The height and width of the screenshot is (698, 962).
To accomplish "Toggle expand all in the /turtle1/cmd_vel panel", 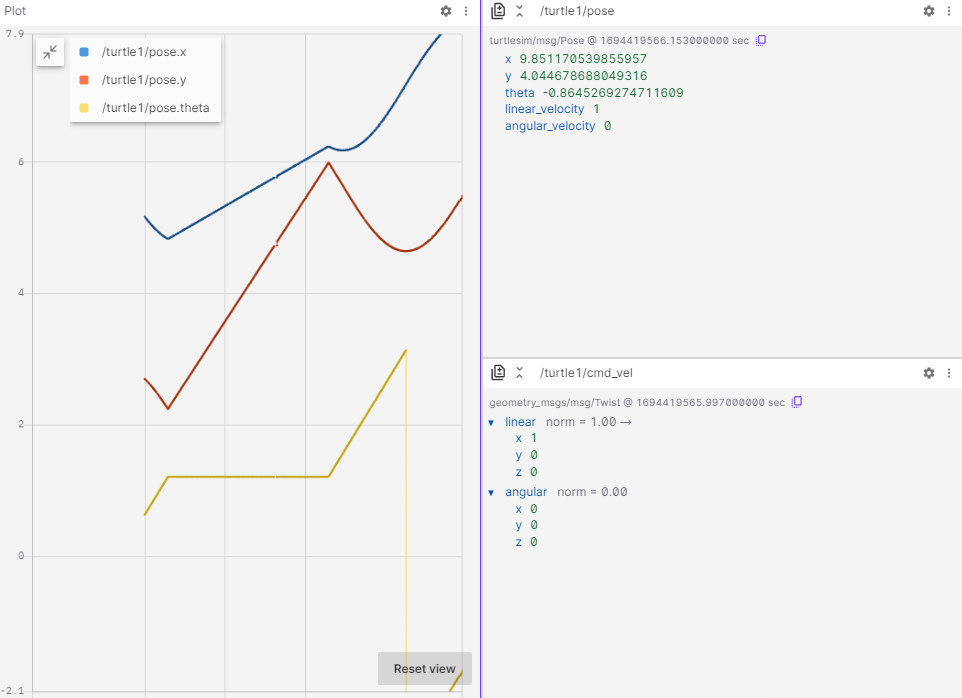I will pyautogui.click(x=519, y=373).
